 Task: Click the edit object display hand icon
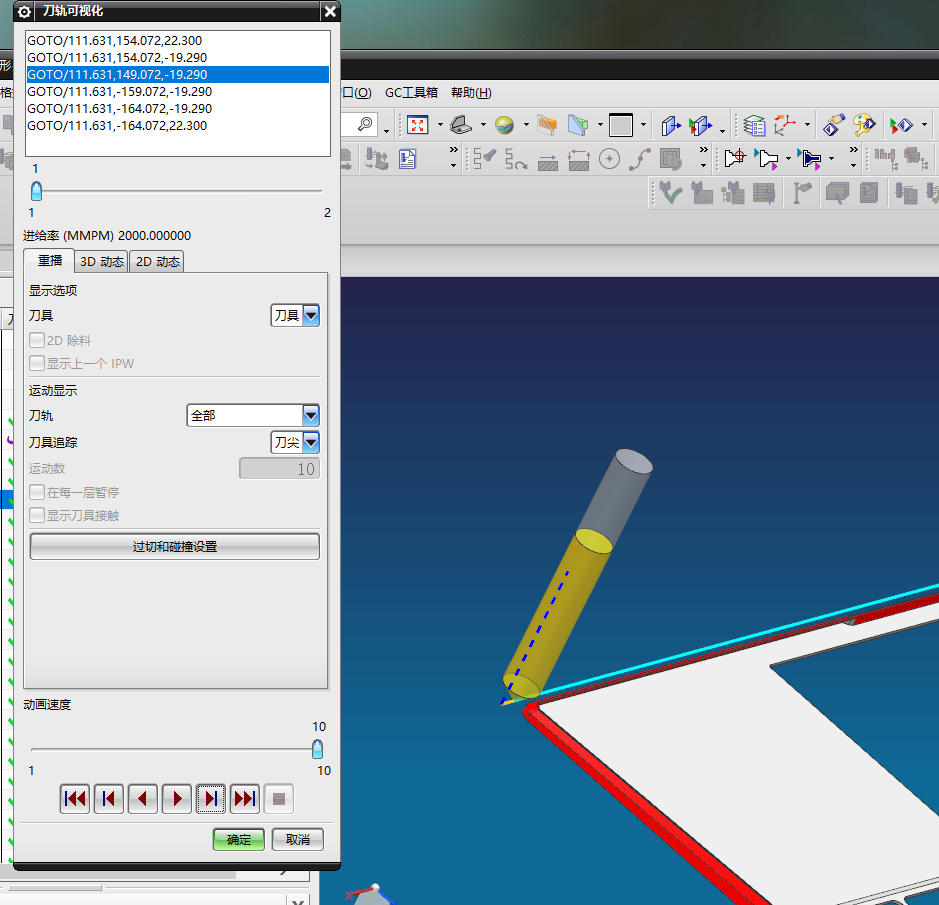(834, 125)
